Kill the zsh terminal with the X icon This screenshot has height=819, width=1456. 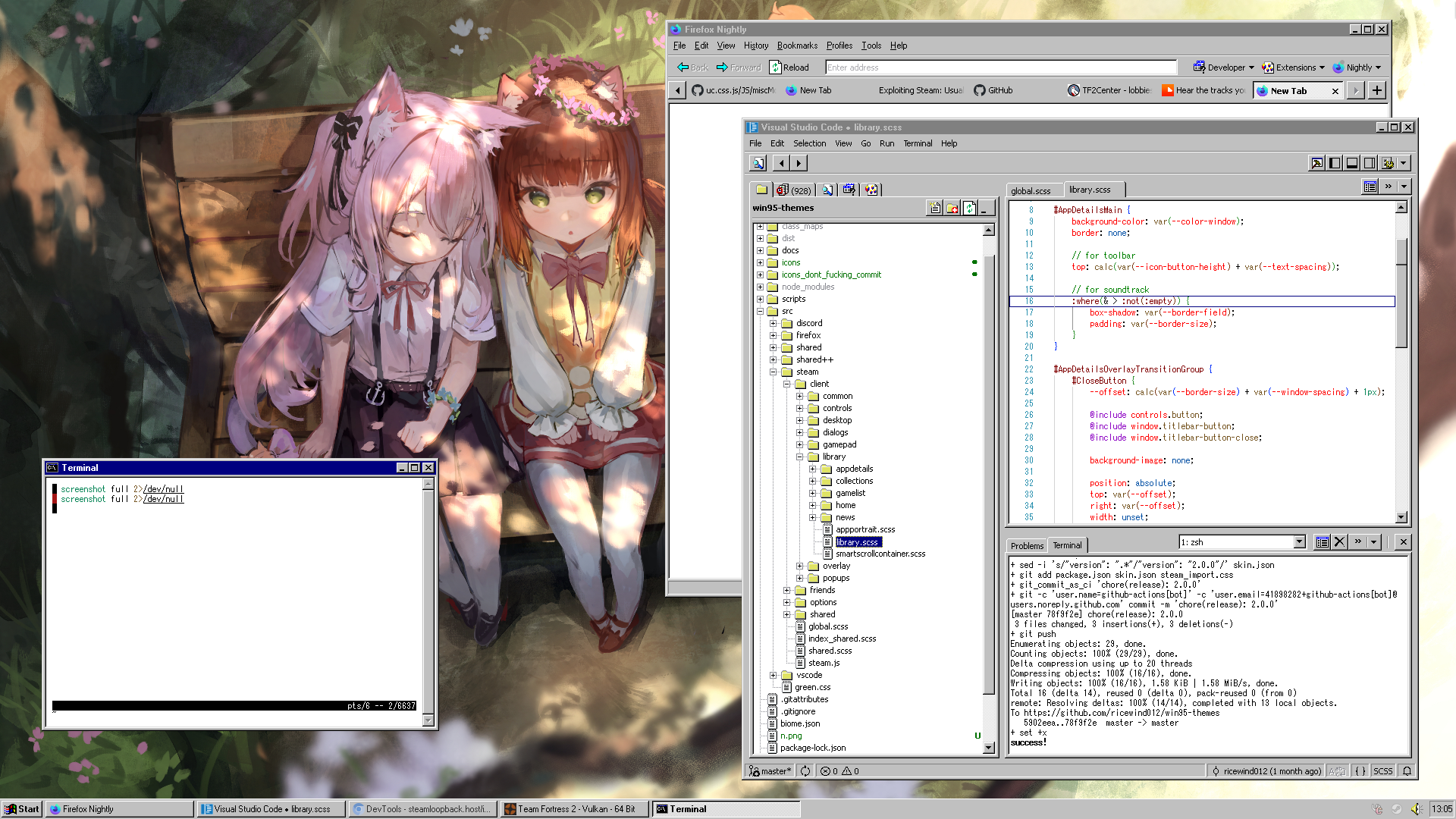(x=1339, y=542)
